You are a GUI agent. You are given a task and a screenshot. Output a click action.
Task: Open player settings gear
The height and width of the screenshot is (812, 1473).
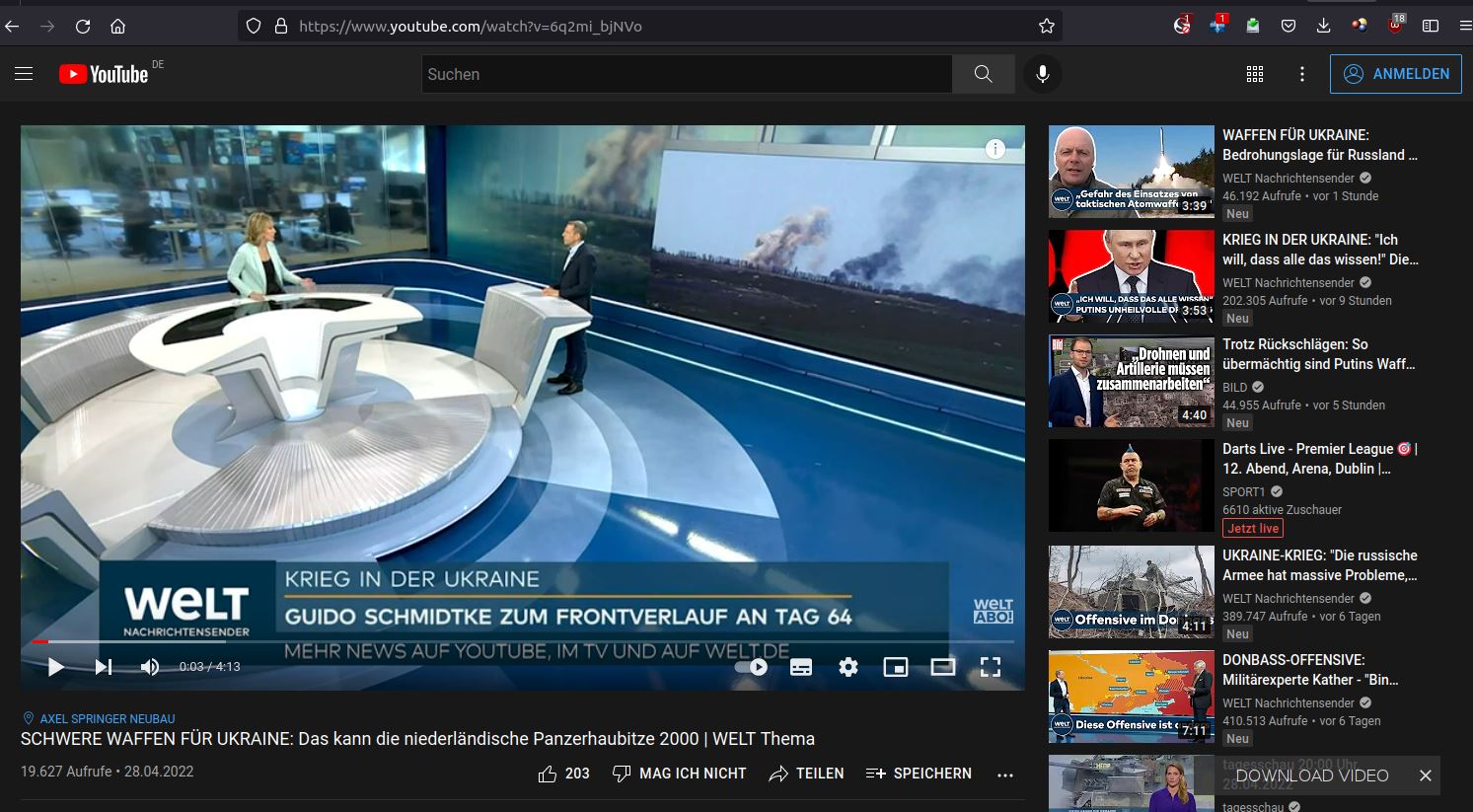pyautogui.click(x=848, y=667)
